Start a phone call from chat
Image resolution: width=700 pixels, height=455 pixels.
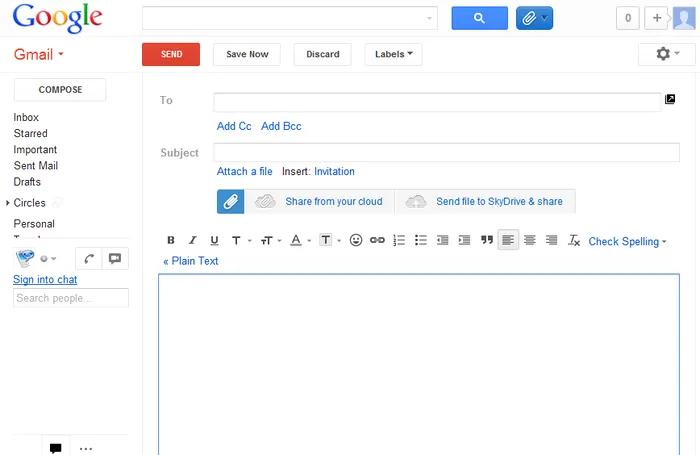pos(89,258)
